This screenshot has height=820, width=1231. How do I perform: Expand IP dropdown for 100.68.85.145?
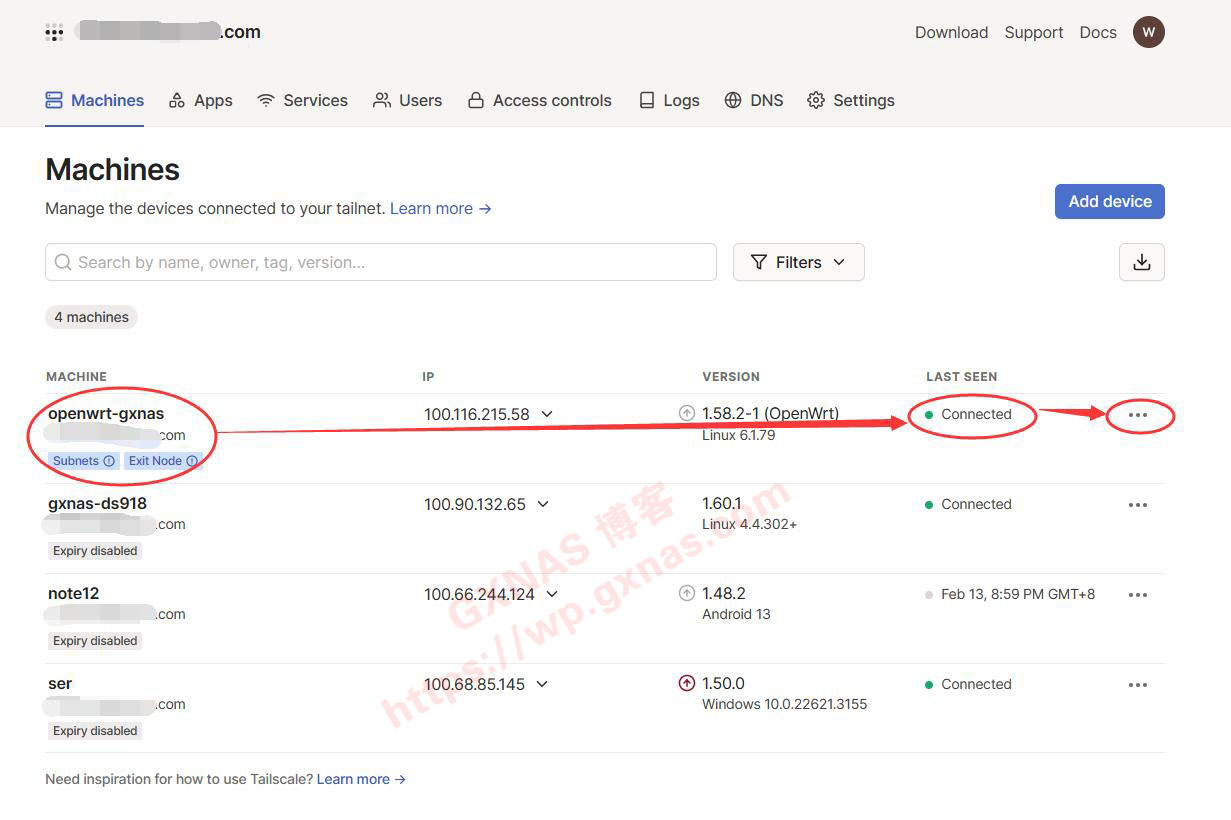[x=542, y=684]
